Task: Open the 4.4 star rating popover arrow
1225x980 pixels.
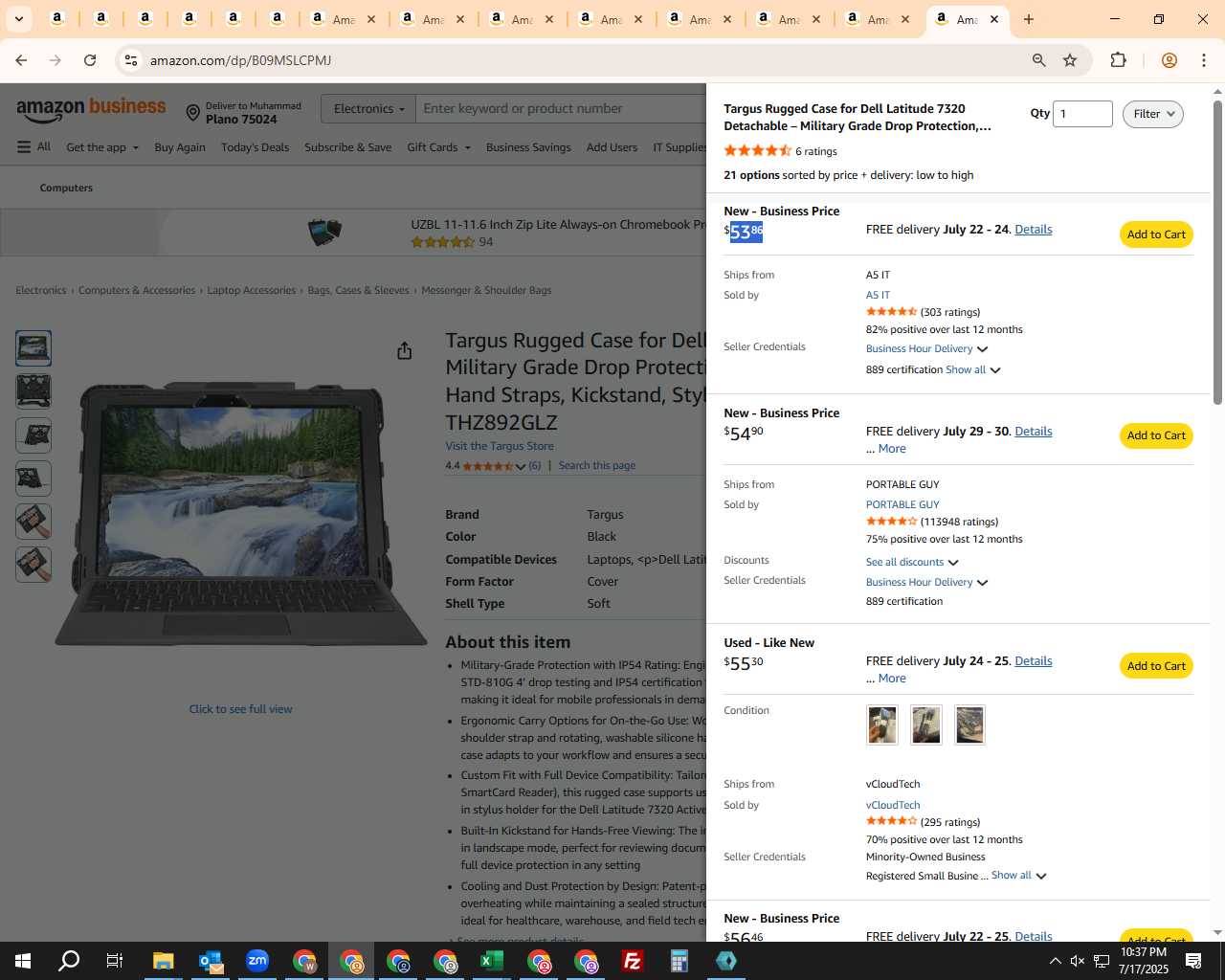Action: pyautogui.click(x=520, y=466)
